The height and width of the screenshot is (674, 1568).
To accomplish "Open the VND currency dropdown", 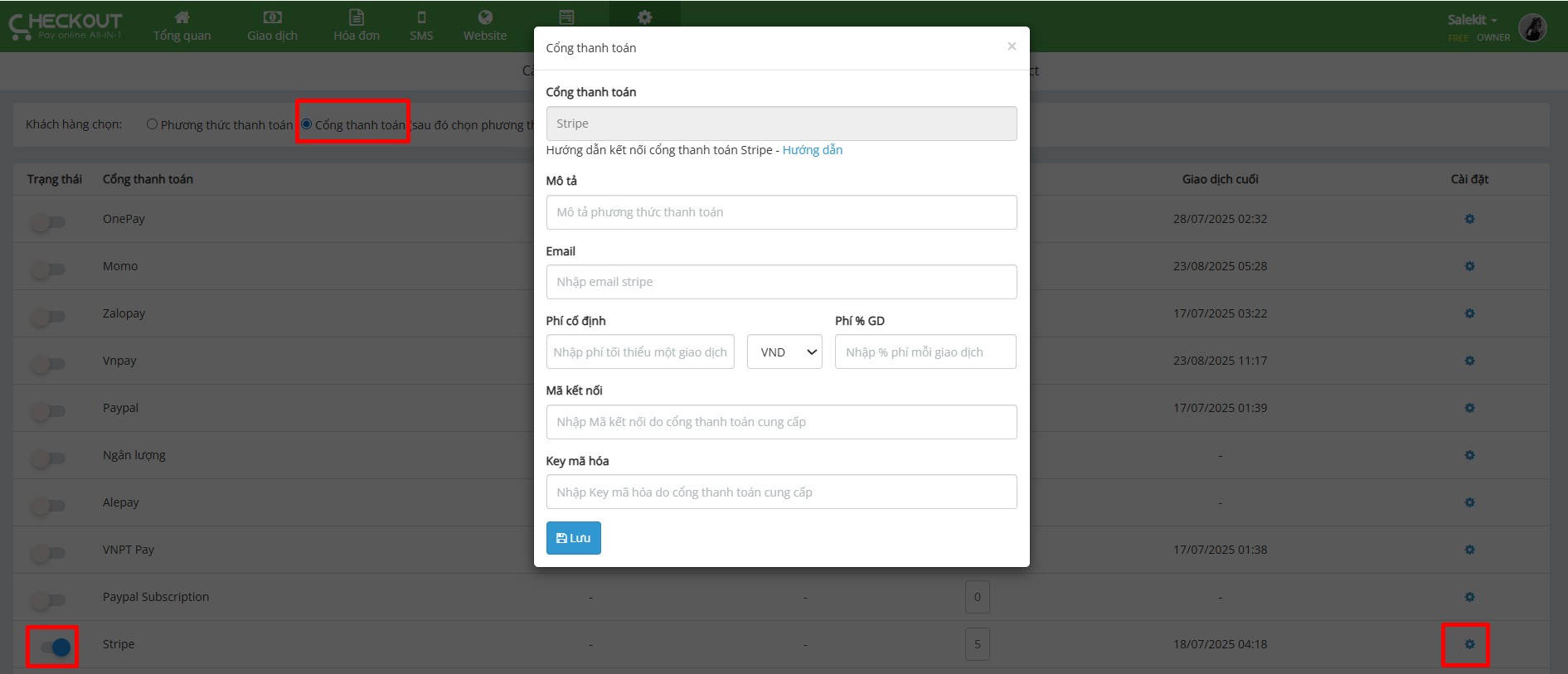I will [x=784, y=352].
